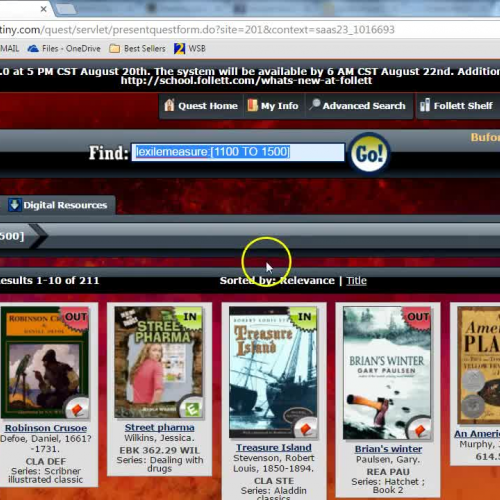This screenshot has height=500, width=500.
Task: Click the quick-look icon on Robinson Crusoe cover
Action: point(76,407)
